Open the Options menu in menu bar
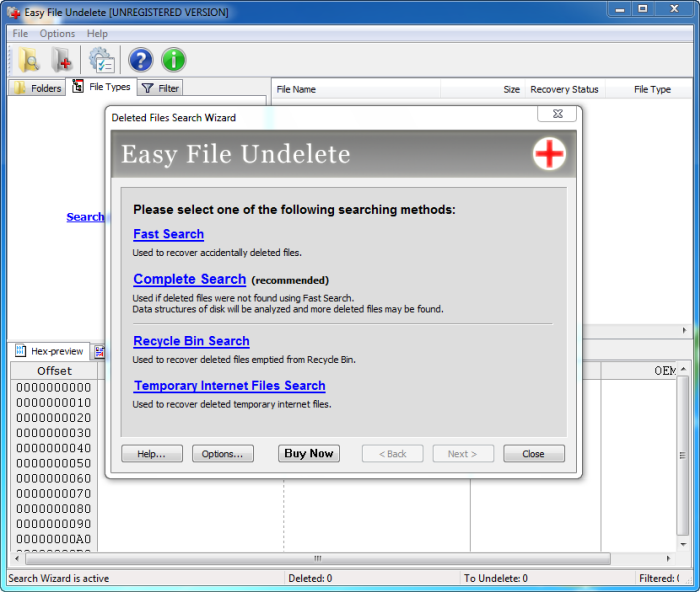 [57, 34]
